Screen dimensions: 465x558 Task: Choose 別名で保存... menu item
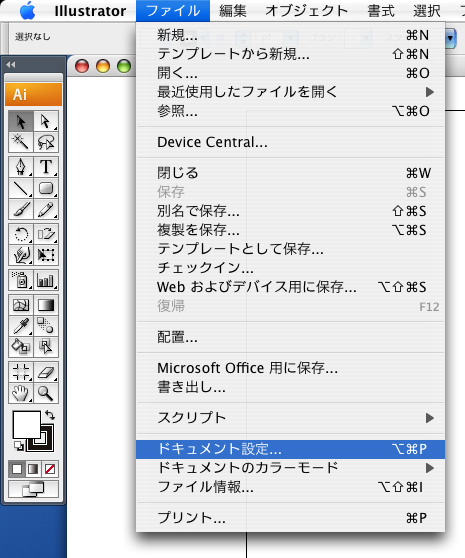click(290, 211)
